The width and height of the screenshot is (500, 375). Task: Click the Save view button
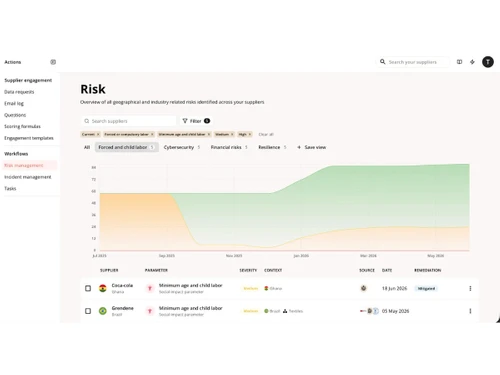tap(311, 147)
